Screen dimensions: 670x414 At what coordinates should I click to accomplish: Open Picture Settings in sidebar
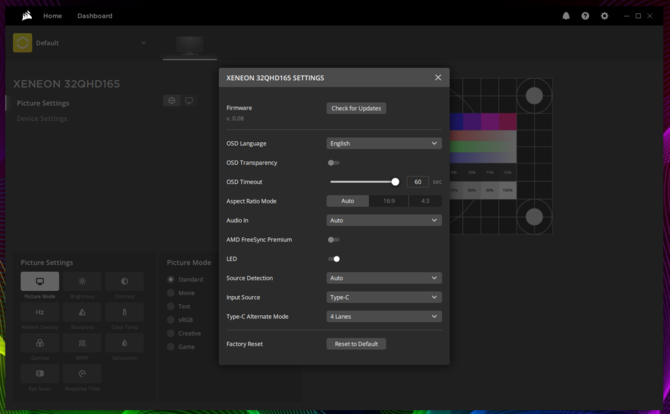43,103
